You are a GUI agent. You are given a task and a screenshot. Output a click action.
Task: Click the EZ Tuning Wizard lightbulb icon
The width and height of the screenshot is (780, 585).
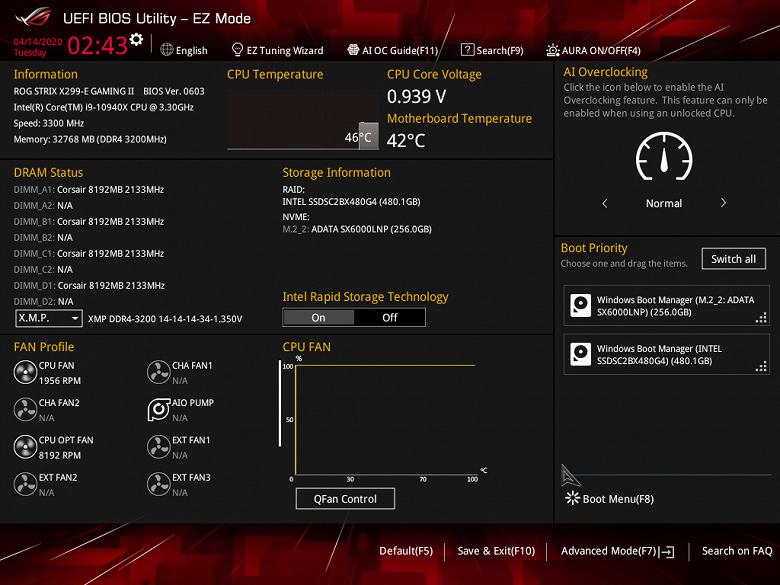[237, 50]
